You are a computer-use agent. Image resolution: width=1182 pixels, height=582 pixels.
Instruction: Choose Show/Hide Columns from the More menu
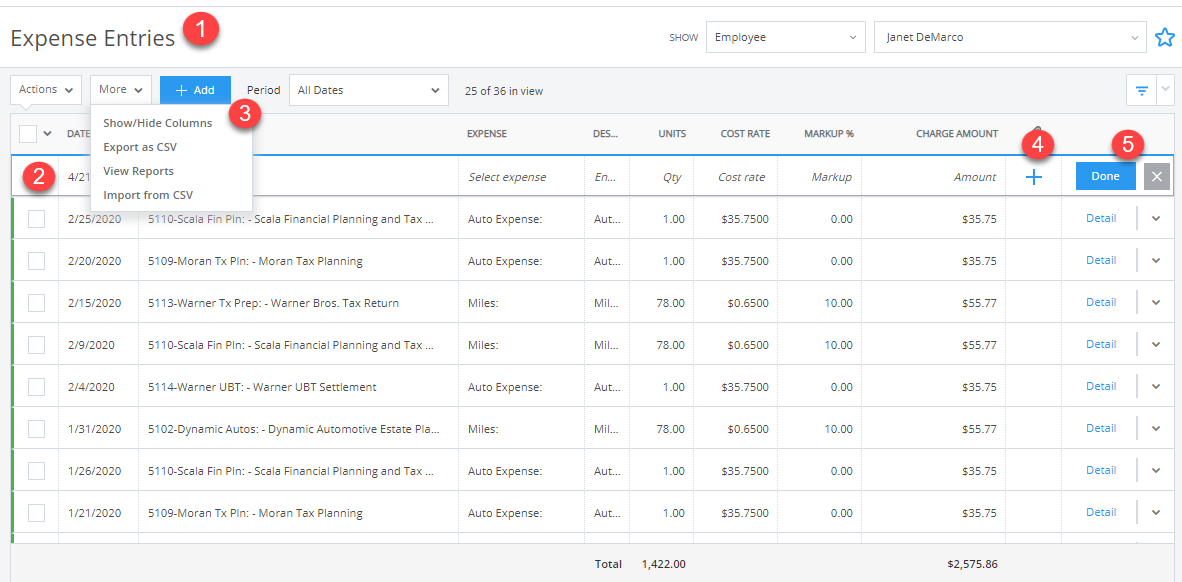[x=158, y=123]
